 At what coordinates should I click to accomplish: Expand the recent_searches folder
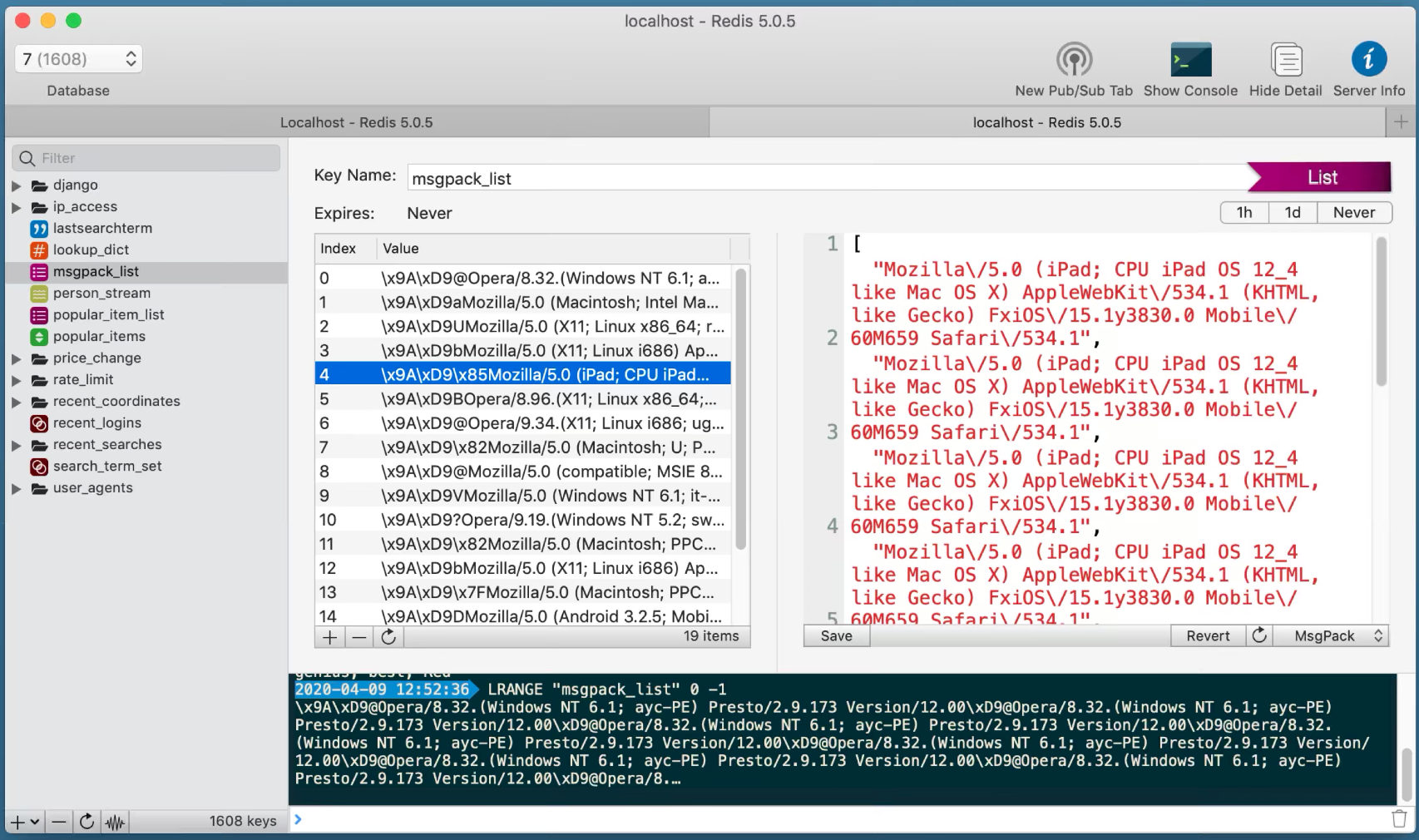coord(17,445)
